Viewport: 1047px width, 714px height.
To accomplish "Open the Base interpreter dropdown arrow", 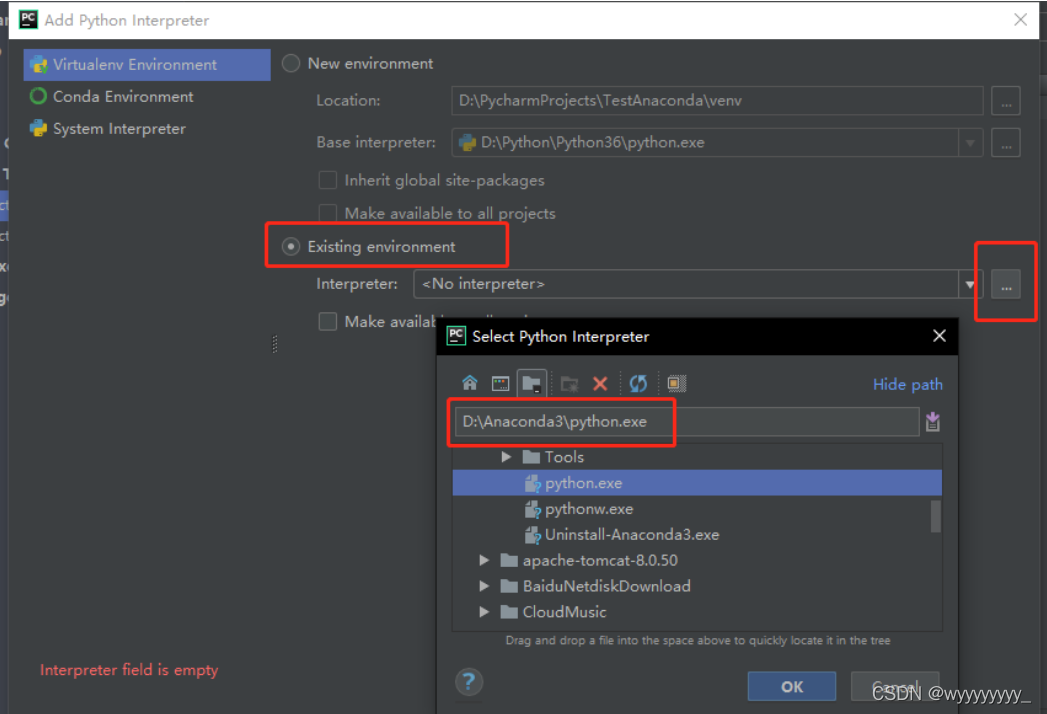I will pos(970,143).
